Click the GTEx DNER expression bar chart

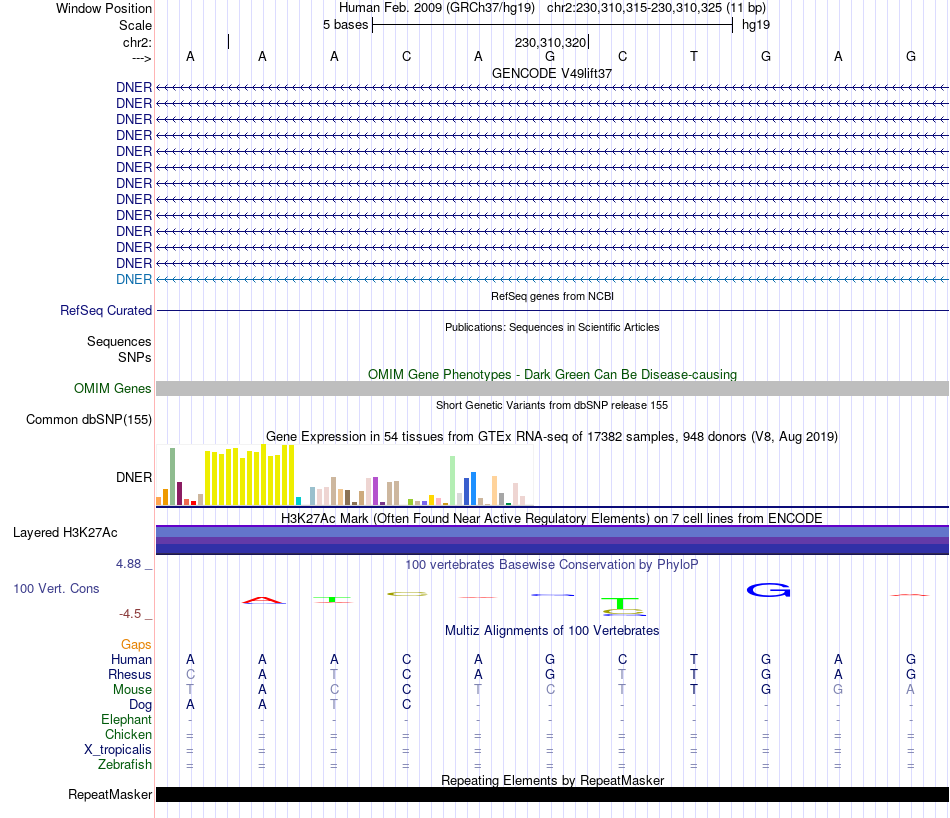coord(344,475)
